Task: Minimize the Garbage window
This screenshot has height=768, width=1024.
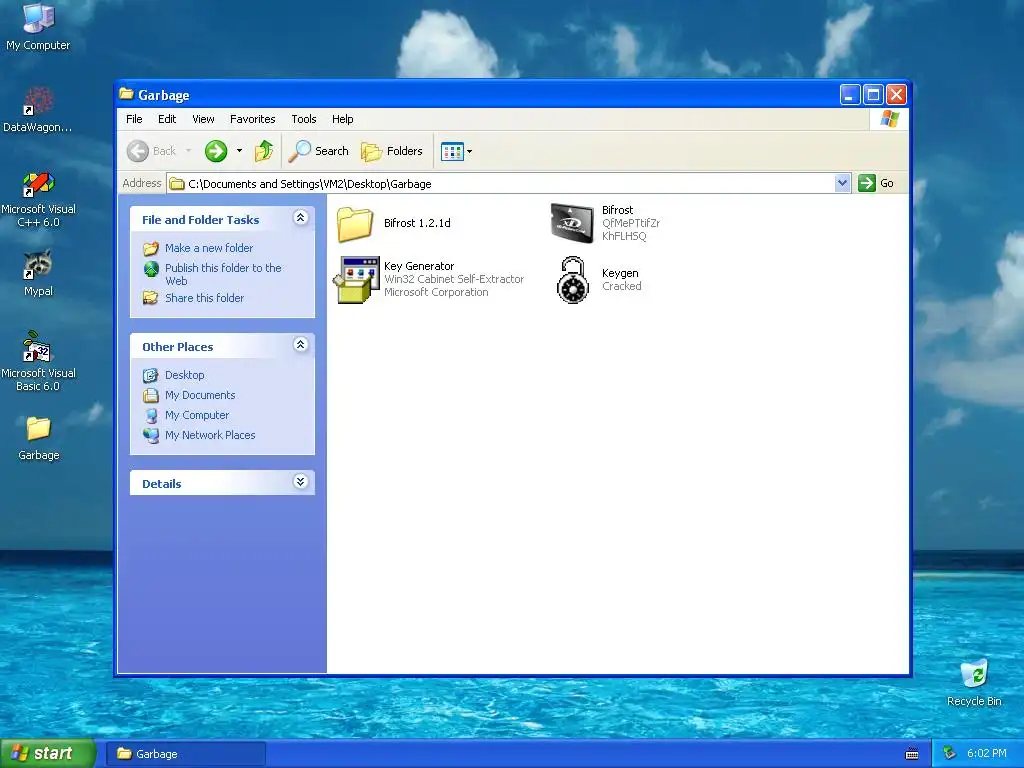Action: coord(850,95)
